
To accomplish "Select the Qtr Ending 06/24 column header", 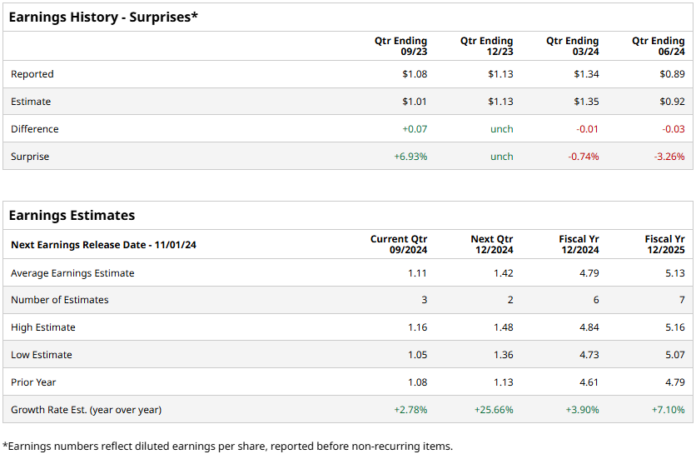I will click(x=658, y=46).
